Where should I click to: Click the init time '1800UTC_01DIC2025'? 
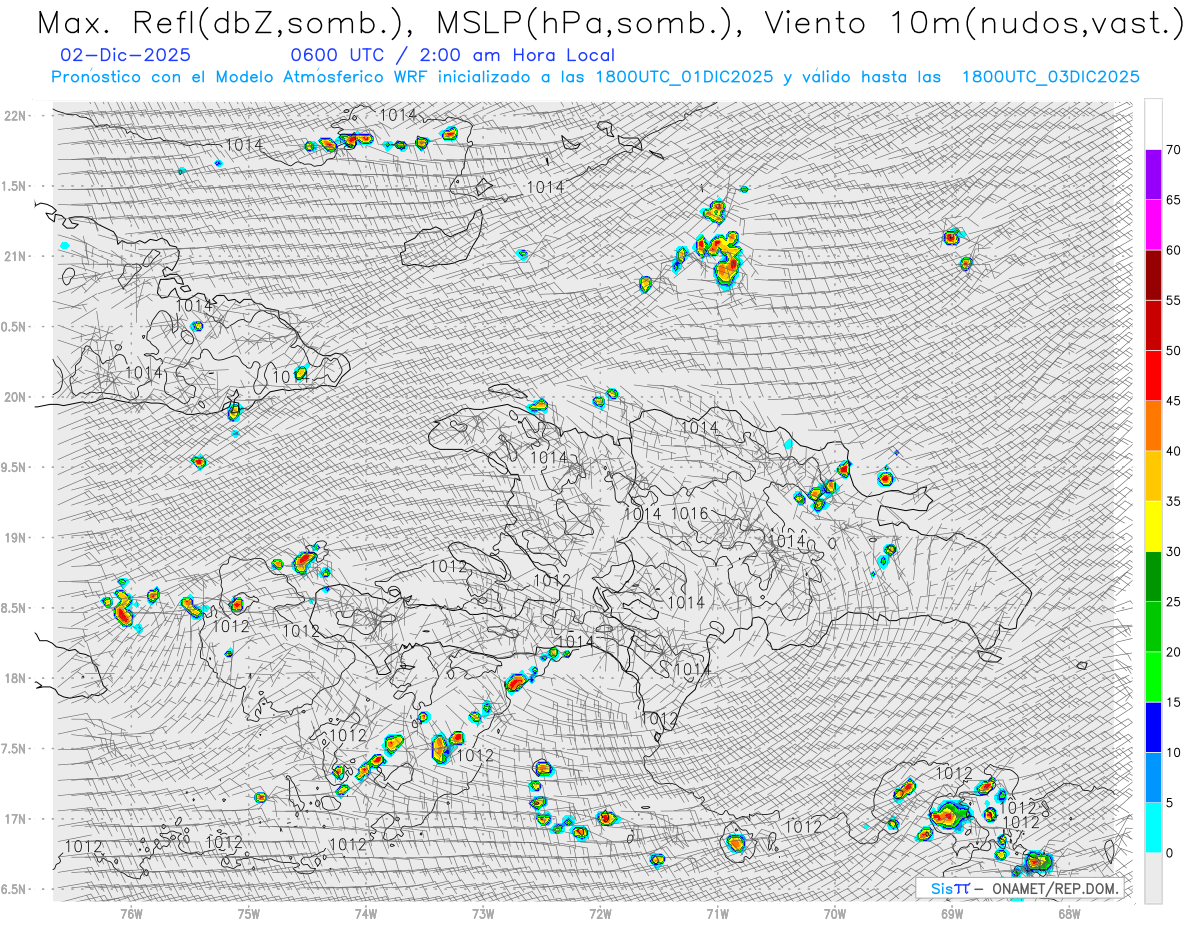tap(684, 77)
